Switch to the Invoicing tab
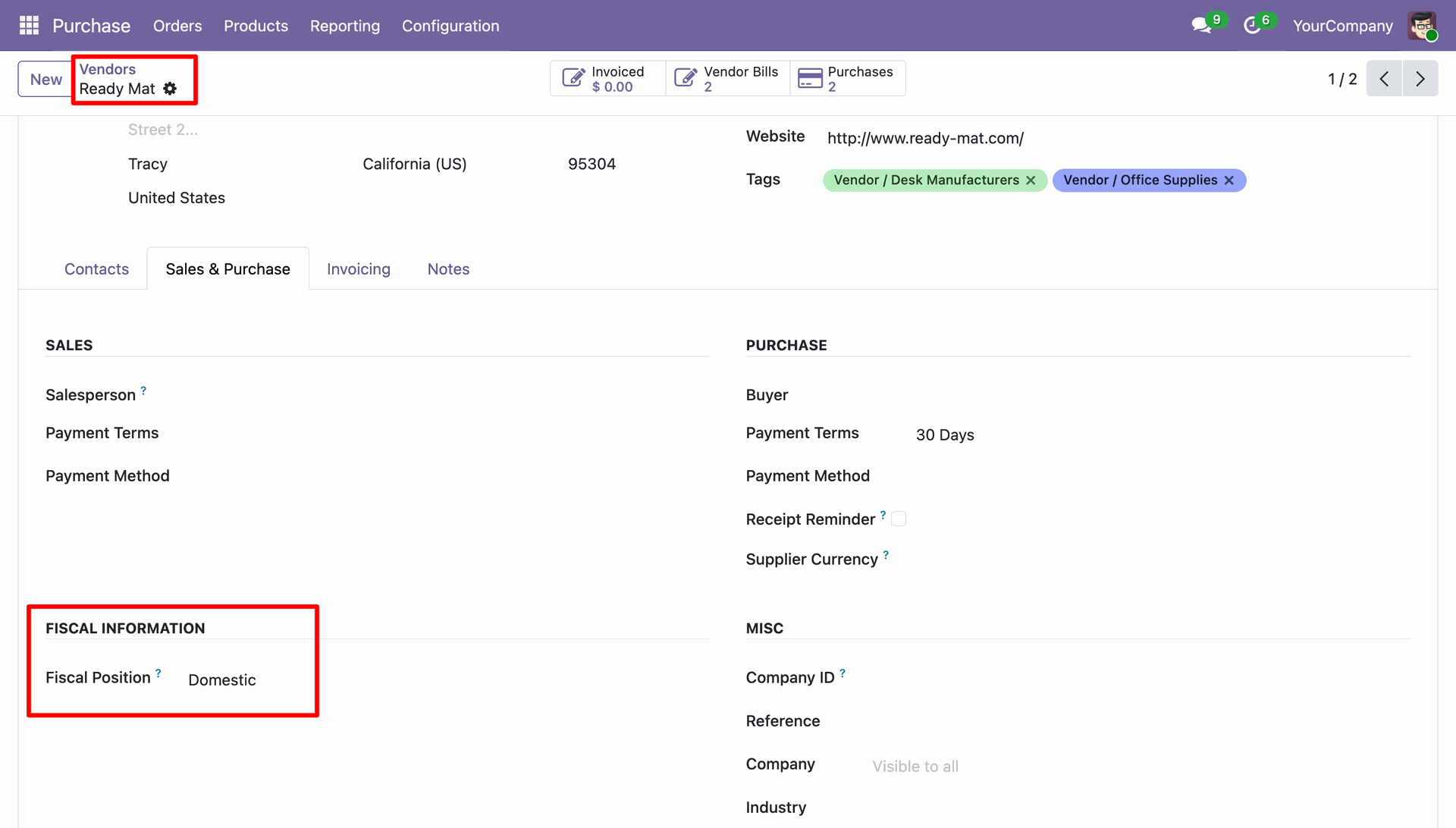 [359, 269]
